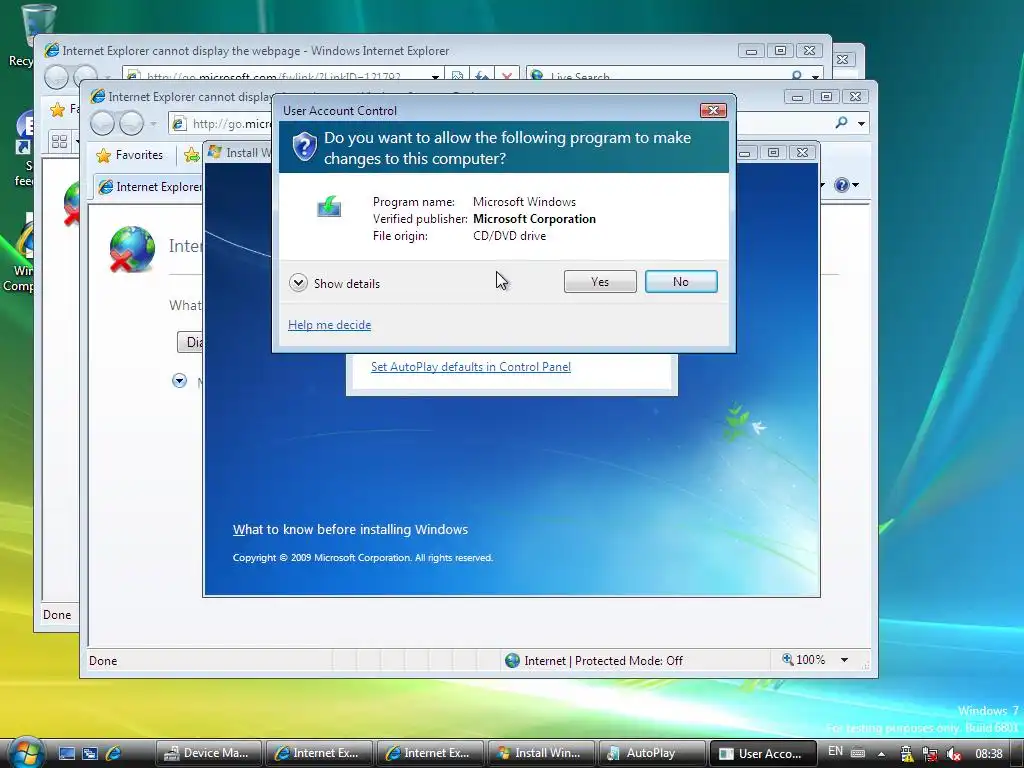Open address dropdown in rear IE window
This screenshot has height=768, width=1024.
tap(435, 77)
